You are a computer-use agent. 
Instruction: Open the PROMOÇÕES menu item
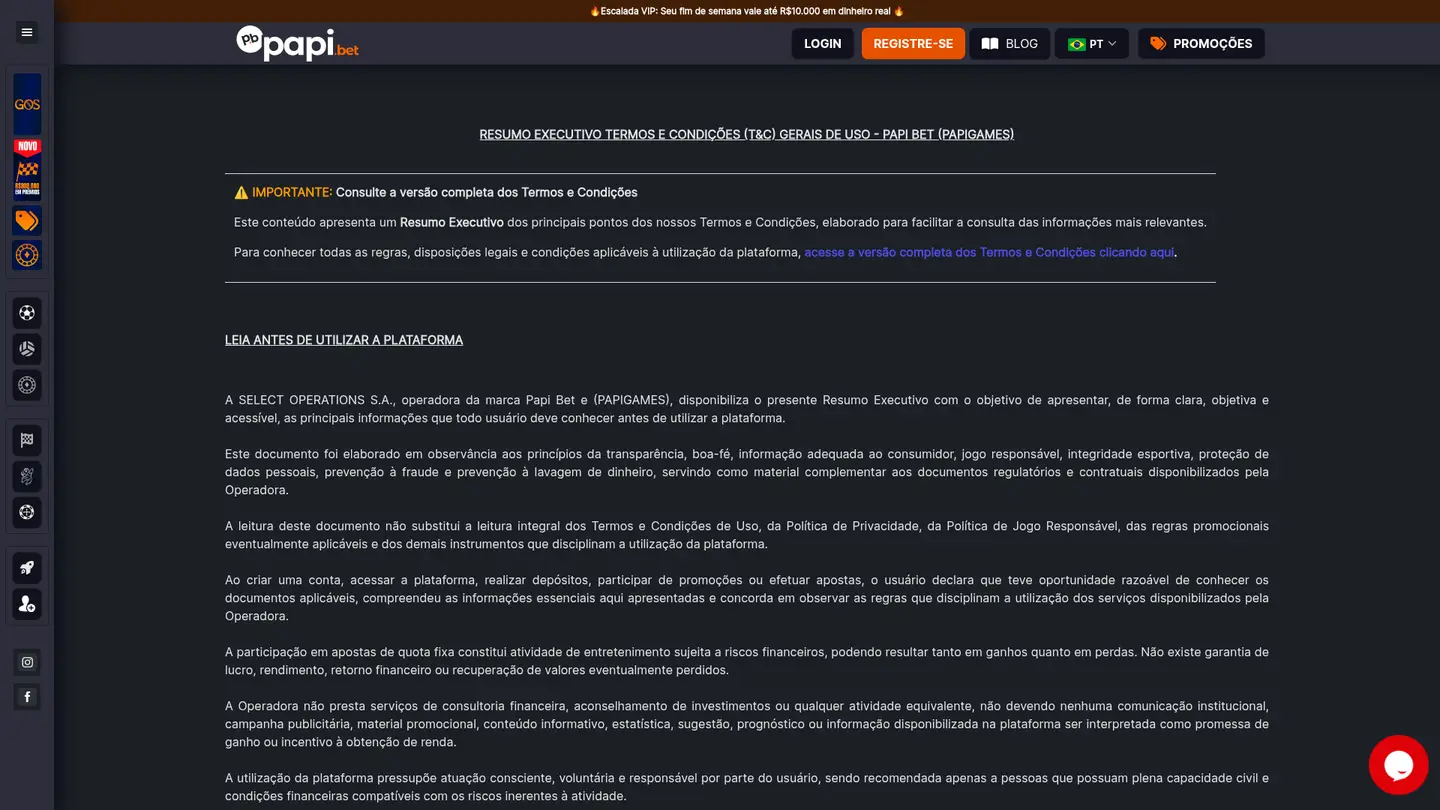point(1201,44)
